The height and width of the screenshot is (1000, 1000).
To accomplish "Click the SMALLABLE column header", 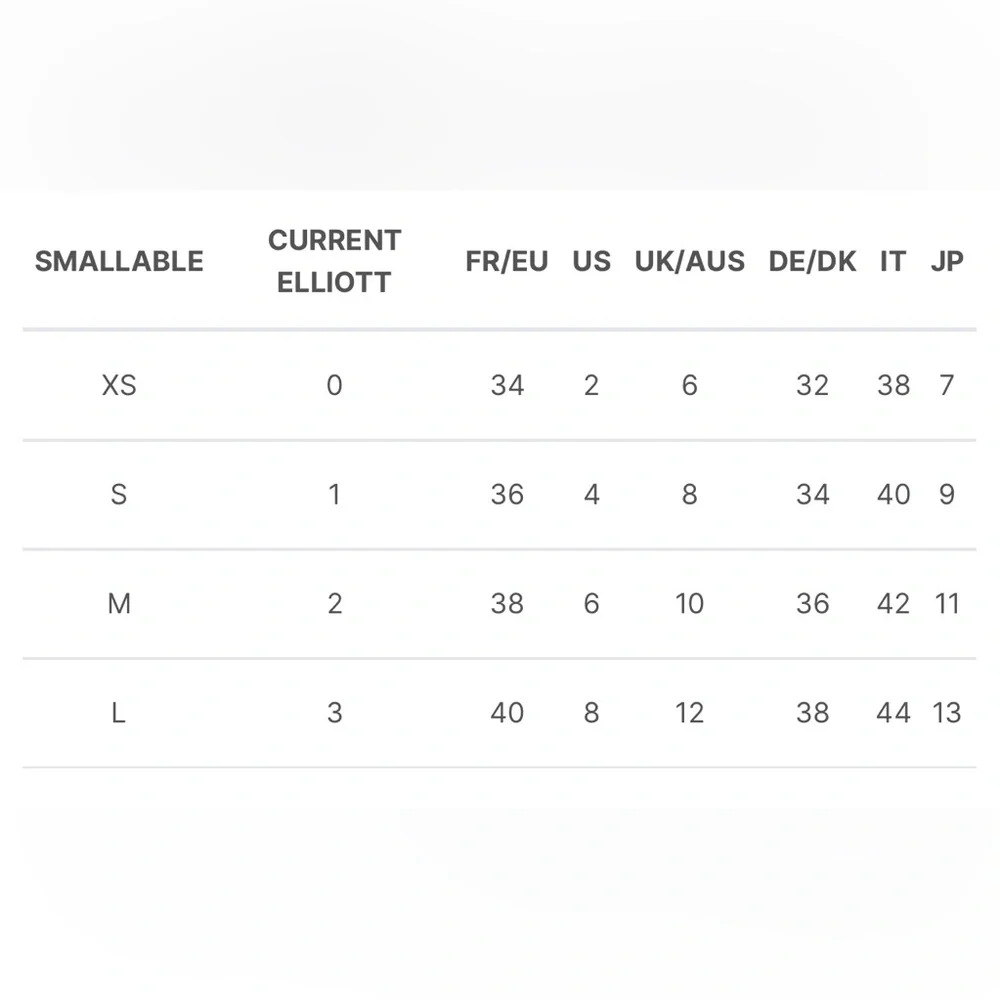I will (x=119, y=262).
